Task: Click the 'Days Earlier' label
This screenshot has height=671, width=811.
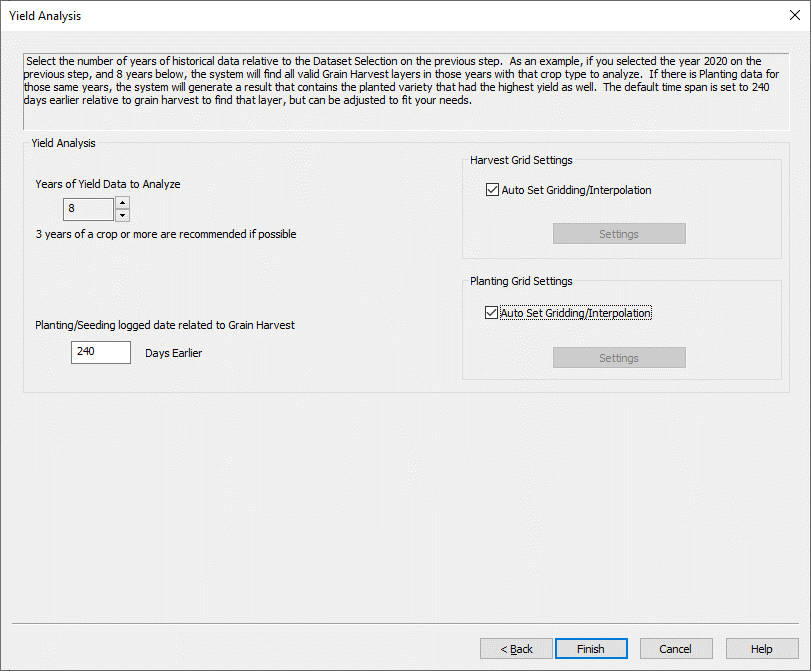Action: click(x=173, y=353)
